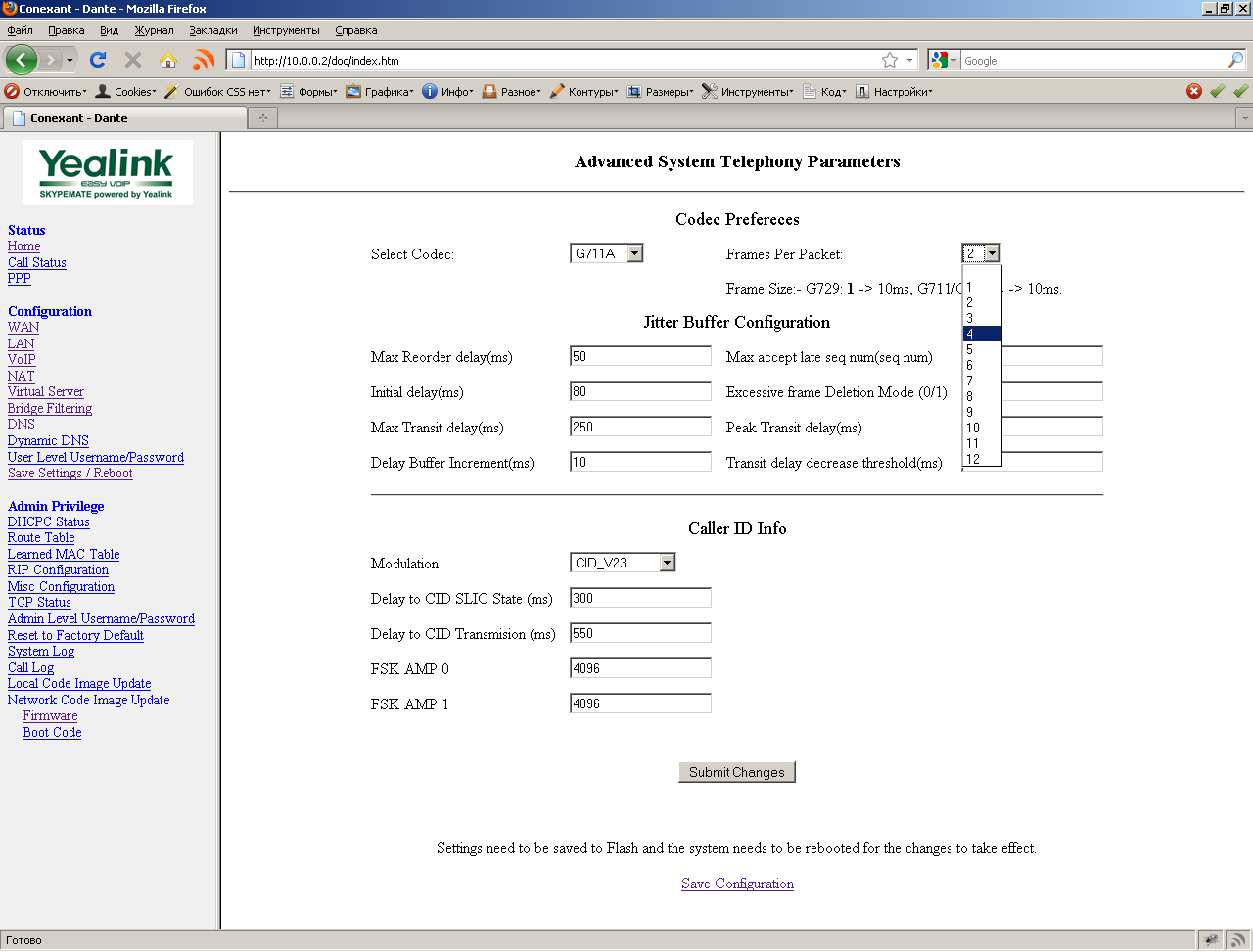
Task: Open the Virtual Server link
Action: click(46, 391)
